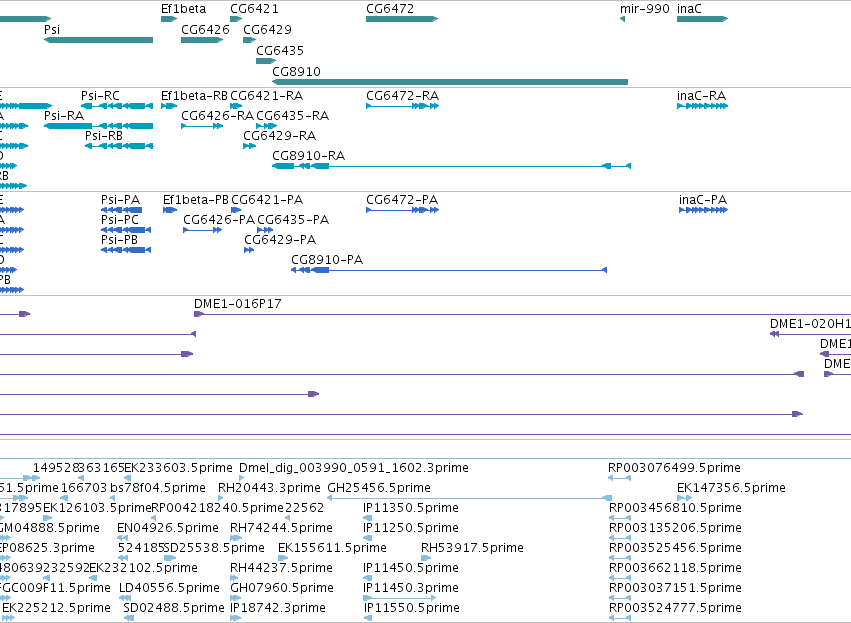
Task: Click the Psi-PA CDS label
Action: click(x=120, y=200)
